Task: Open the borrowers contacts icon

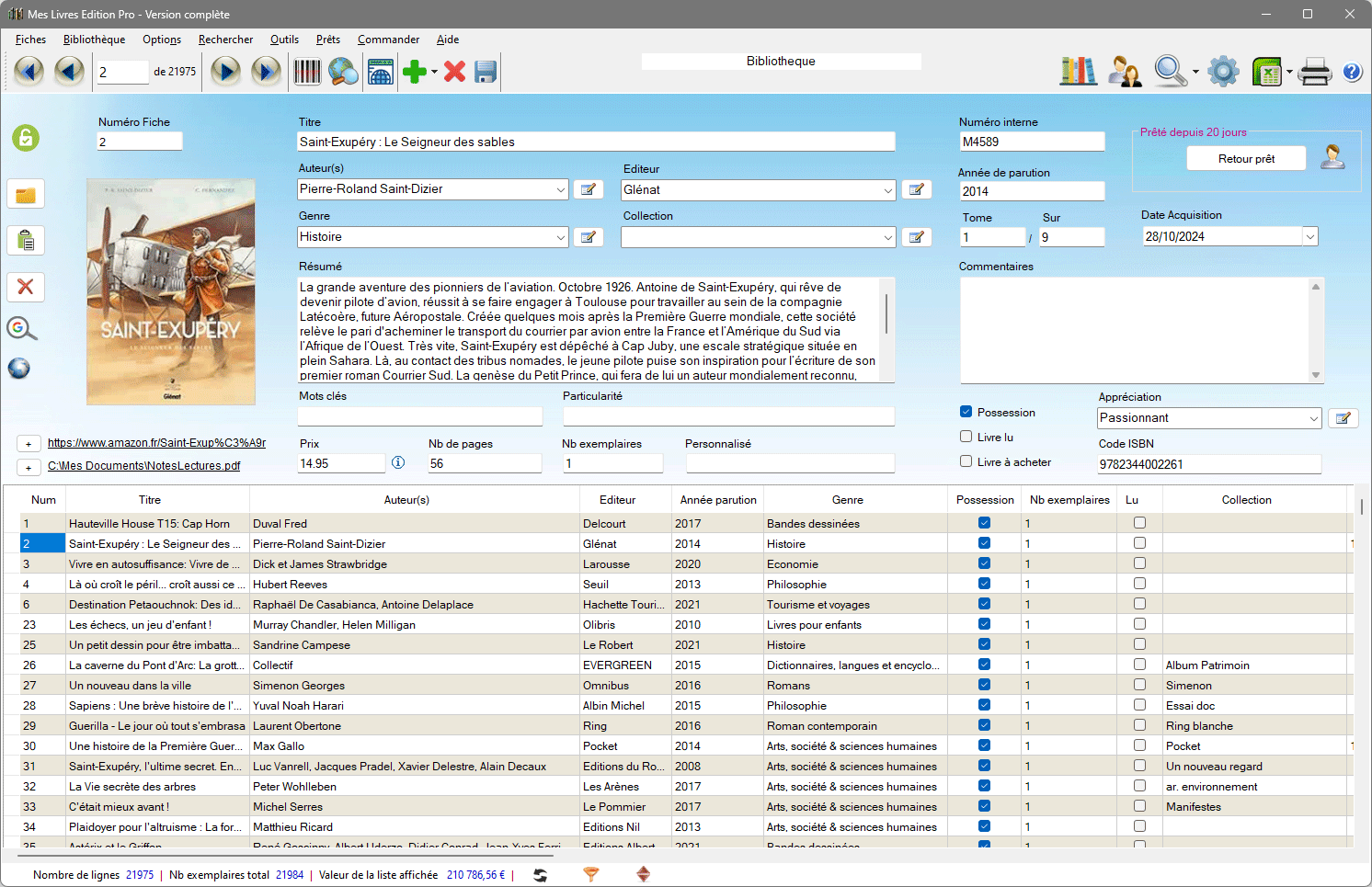Action: (1124, 71)
